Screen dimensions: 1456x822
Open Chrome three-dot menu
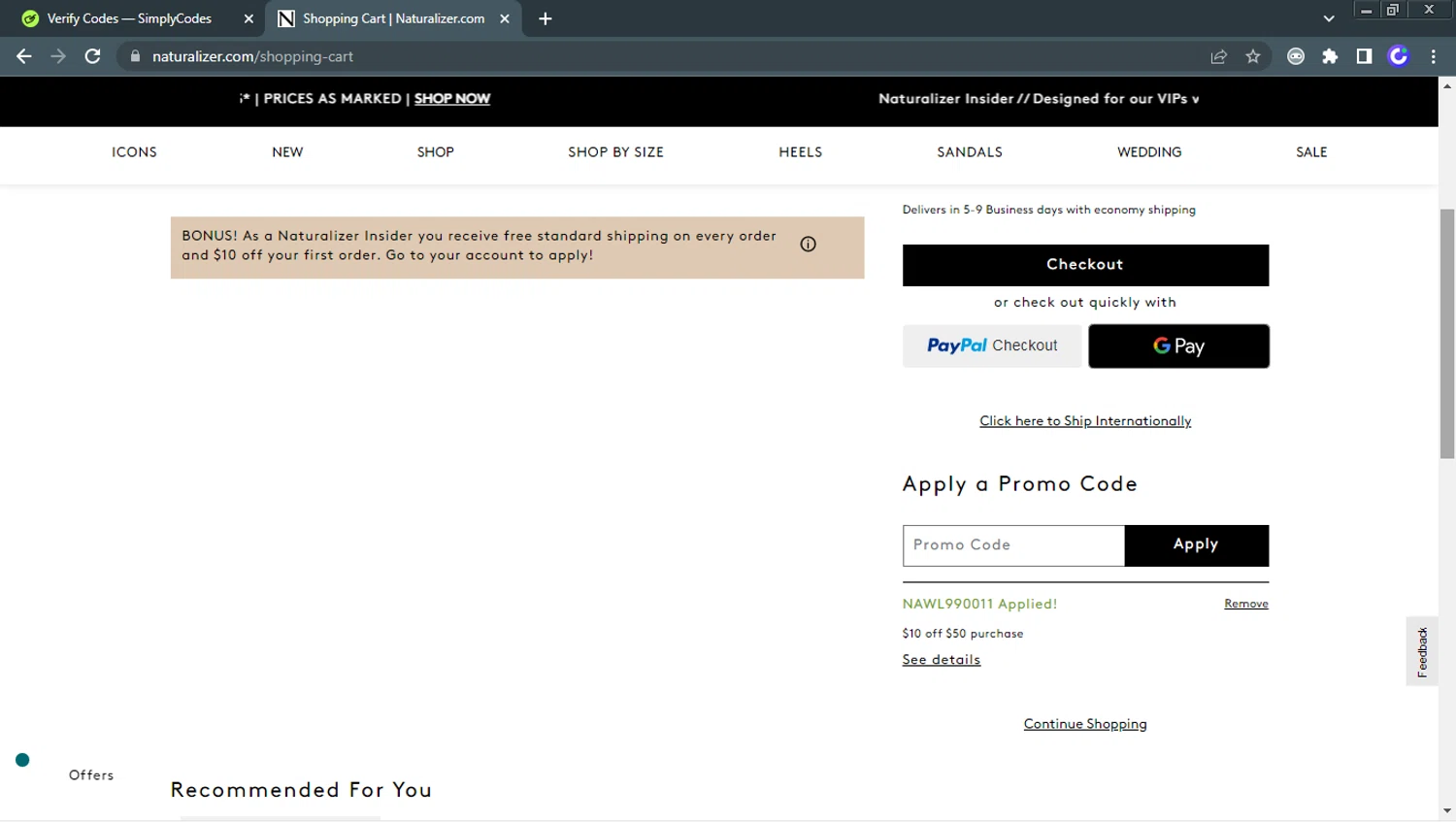pos(1434,56)
